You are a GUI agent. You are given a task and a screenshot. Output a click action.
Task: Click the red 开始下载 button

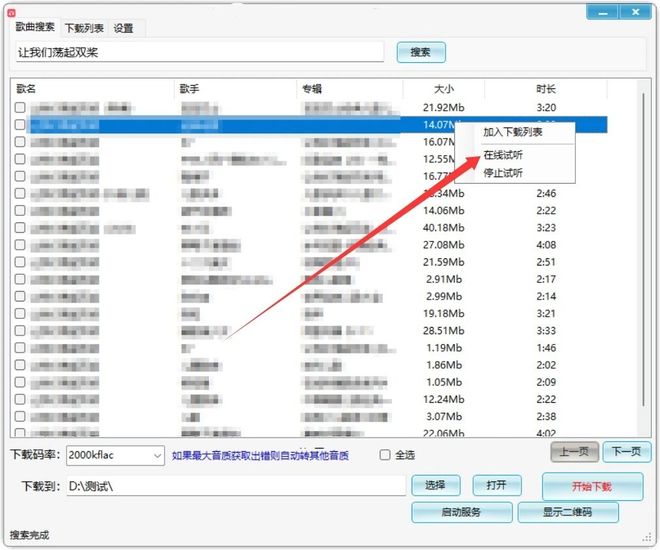pos(592,486)
